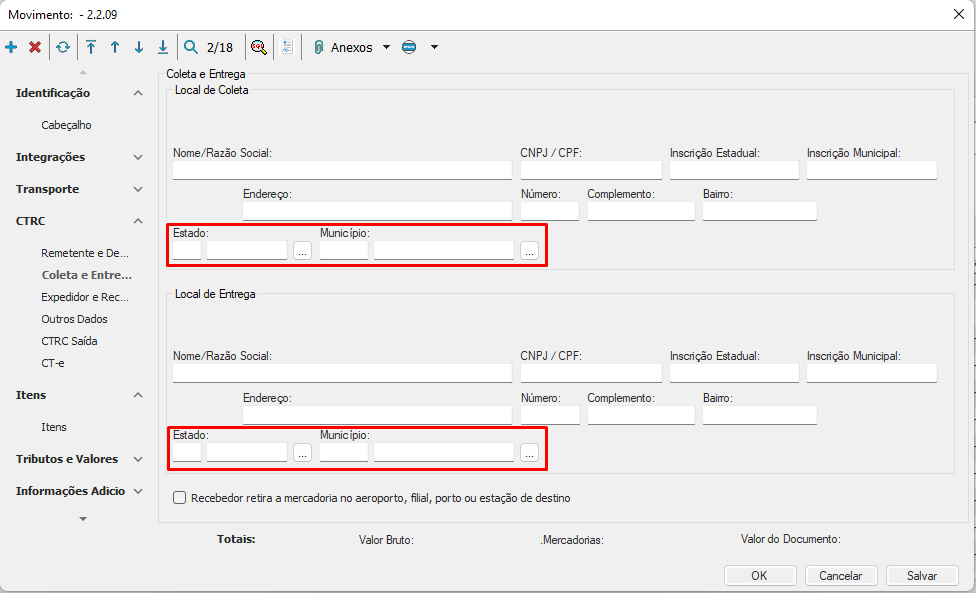
Task: Click the Local de Entrega Nome/Razão Social field
Action: click(x=342, y=373)
